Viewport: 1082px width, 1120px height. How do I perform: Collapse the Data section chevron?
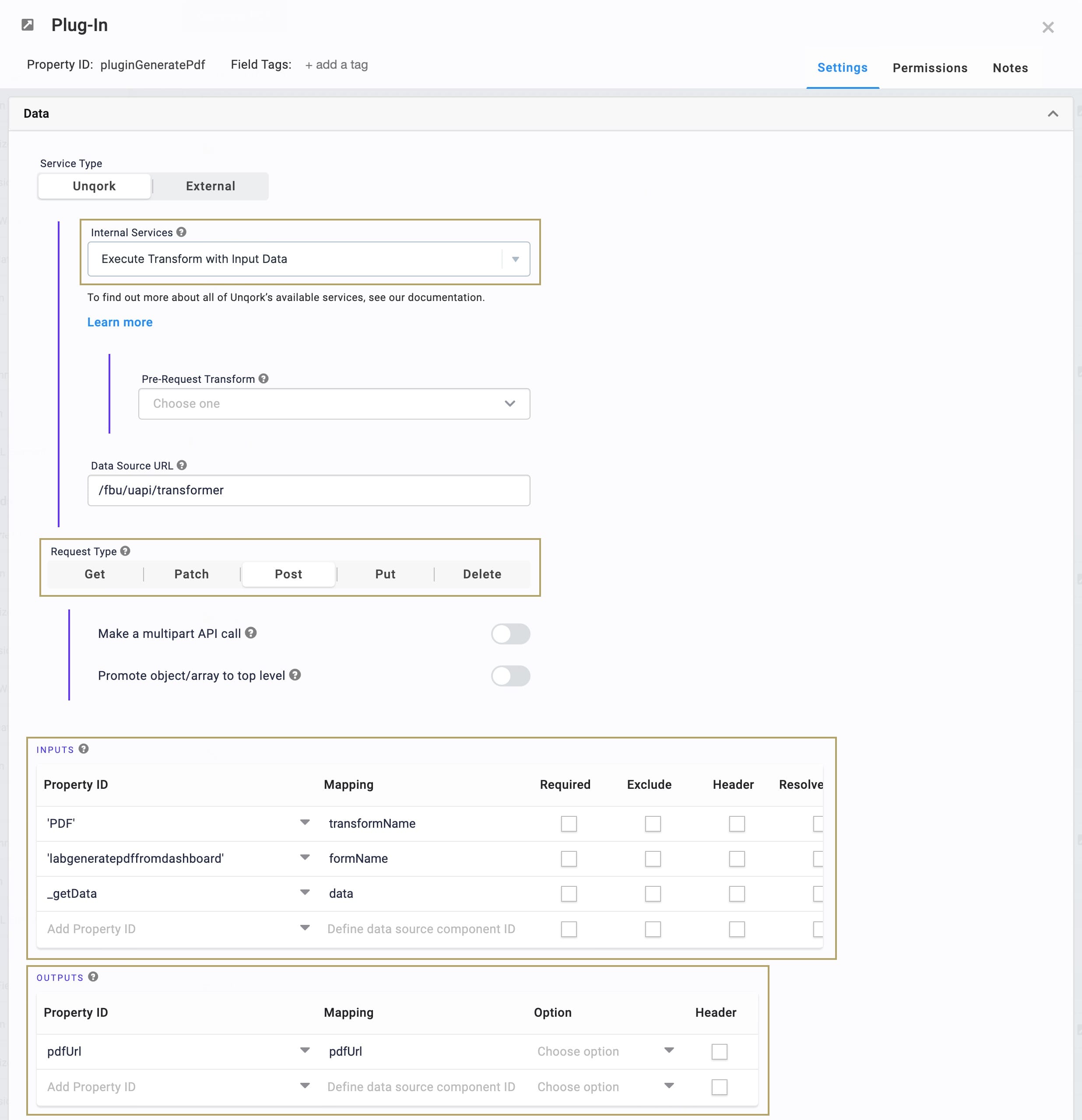point(1053,114)
